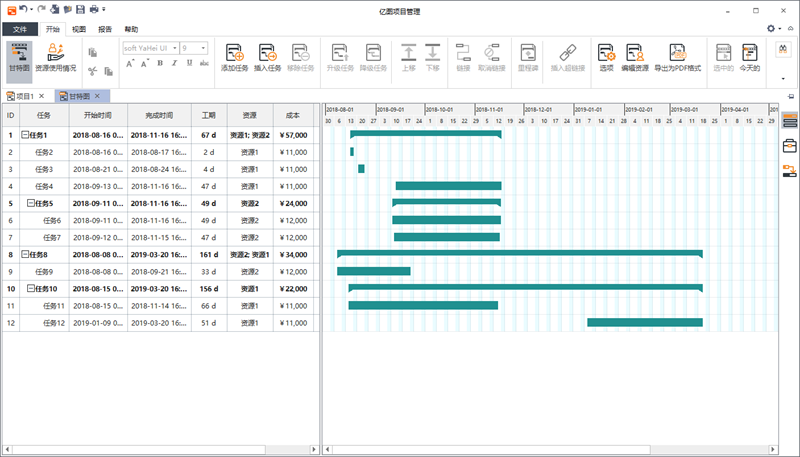800x457 pixels.
Task: Collapse 任务5 group
Action: pyautogui.click(x=31, y=203)
